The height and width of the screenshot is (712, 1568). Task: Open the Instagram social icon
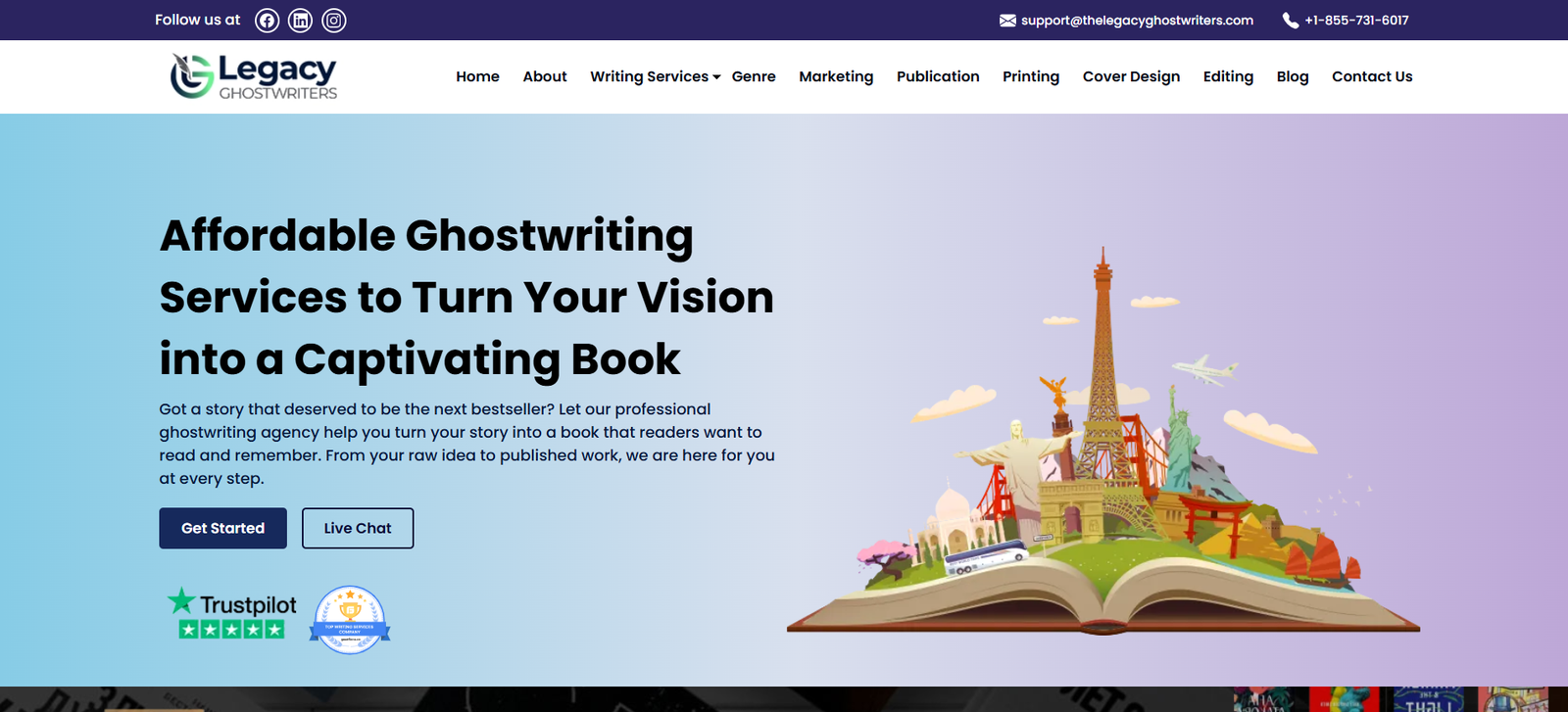334,21
